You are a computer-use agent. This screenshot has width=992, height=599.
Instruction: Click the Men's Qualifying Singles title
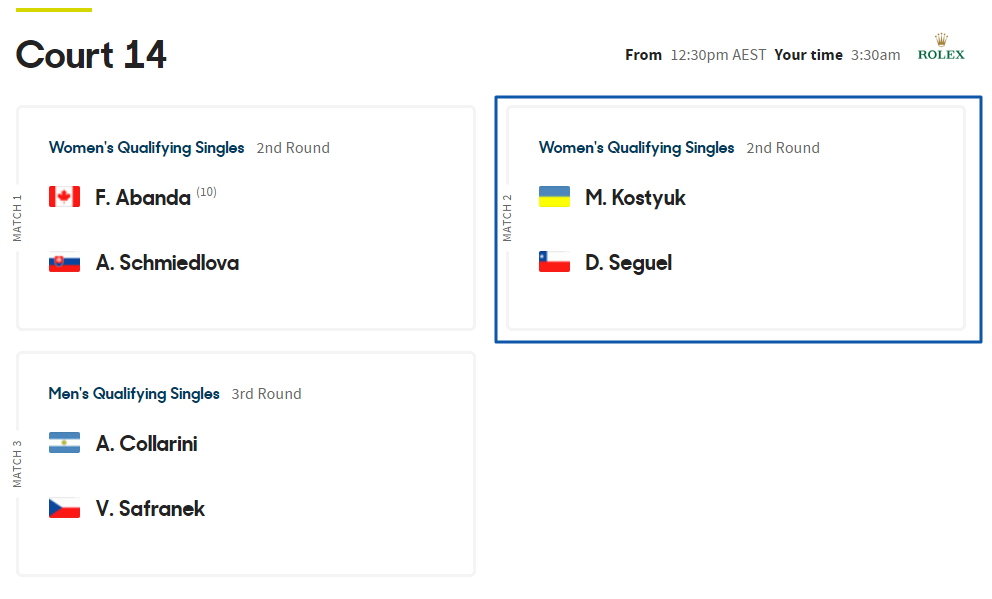click(x=134, y=394)
